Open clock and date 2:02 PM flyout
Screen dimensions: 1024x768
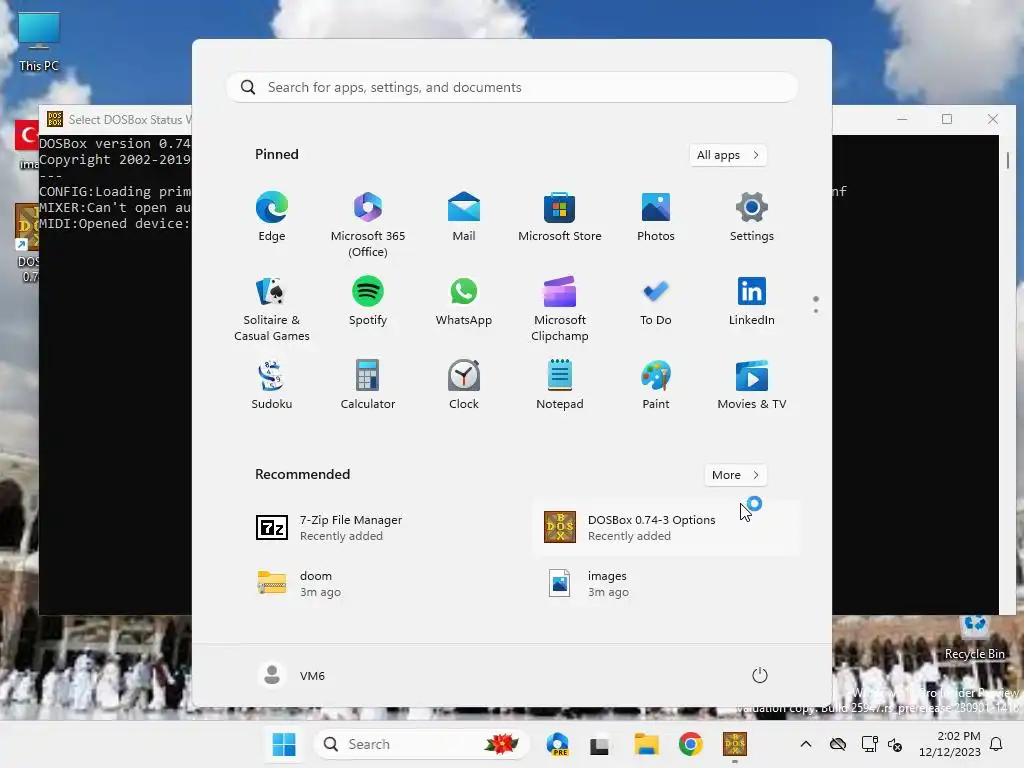click(x=950, y=744)
